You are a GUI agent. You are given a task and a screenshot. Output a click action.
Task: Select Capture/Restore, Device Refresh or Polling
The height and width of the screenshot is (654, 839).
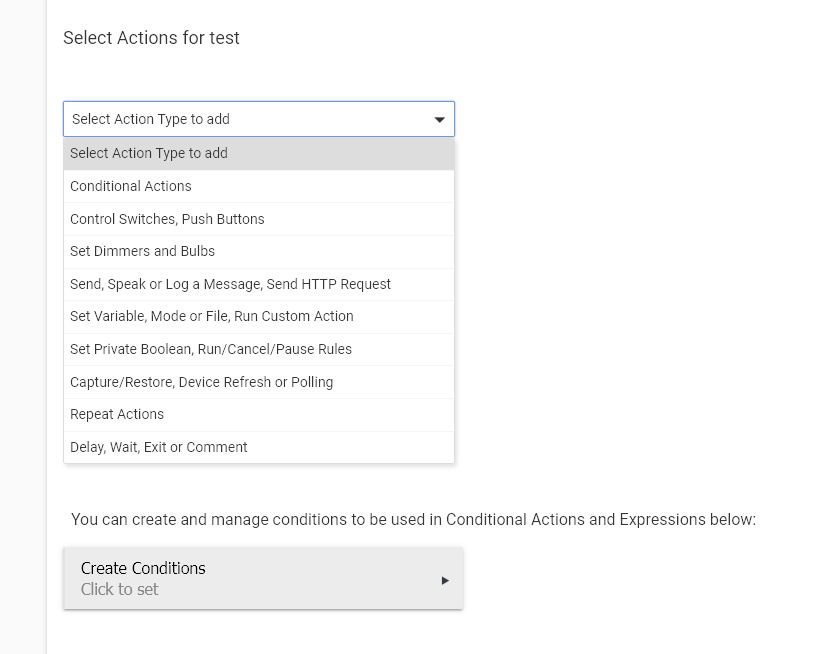(x=259, y=382)
